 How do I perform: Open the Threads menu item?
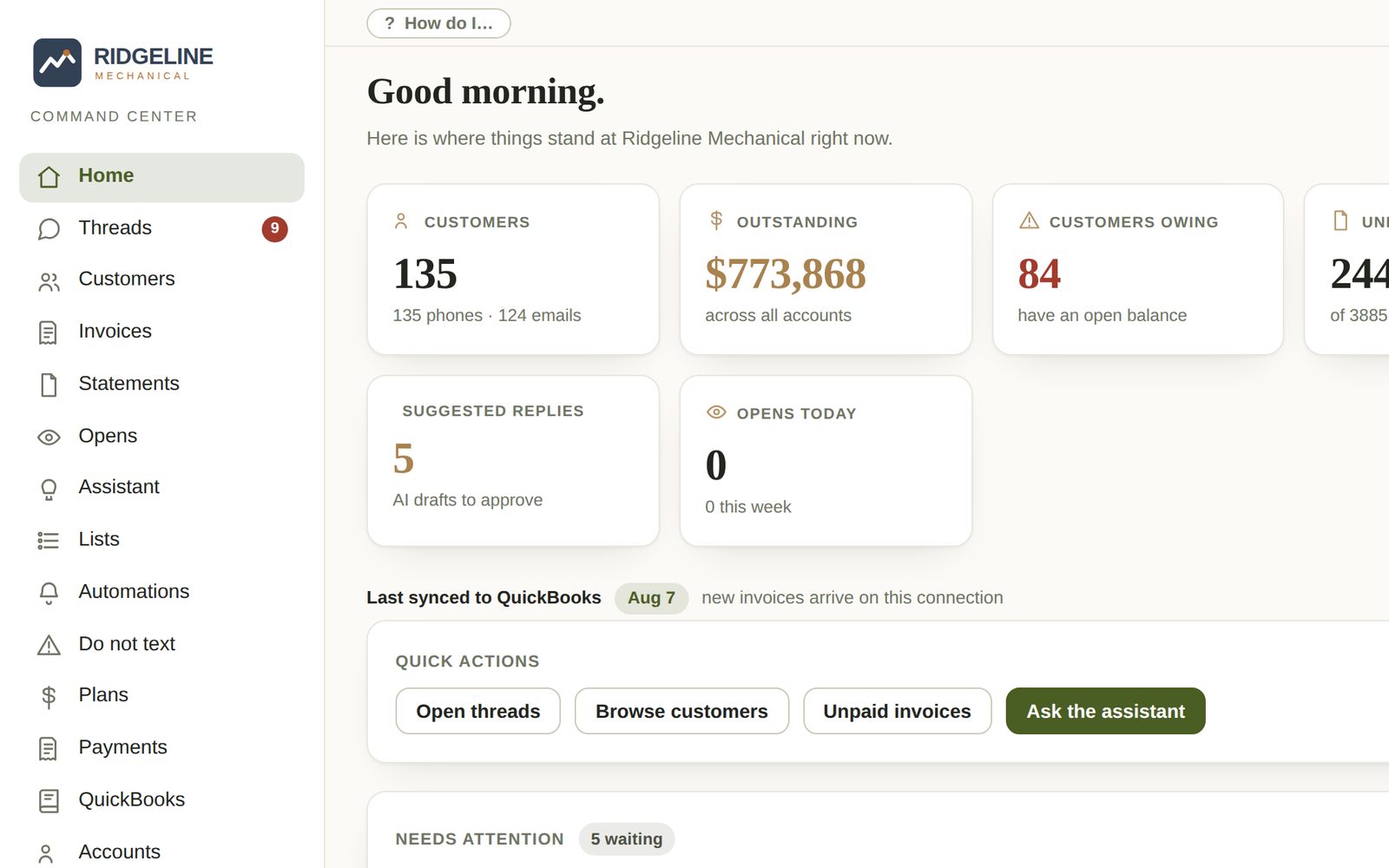pyautogui.click(x=161, y=228)
